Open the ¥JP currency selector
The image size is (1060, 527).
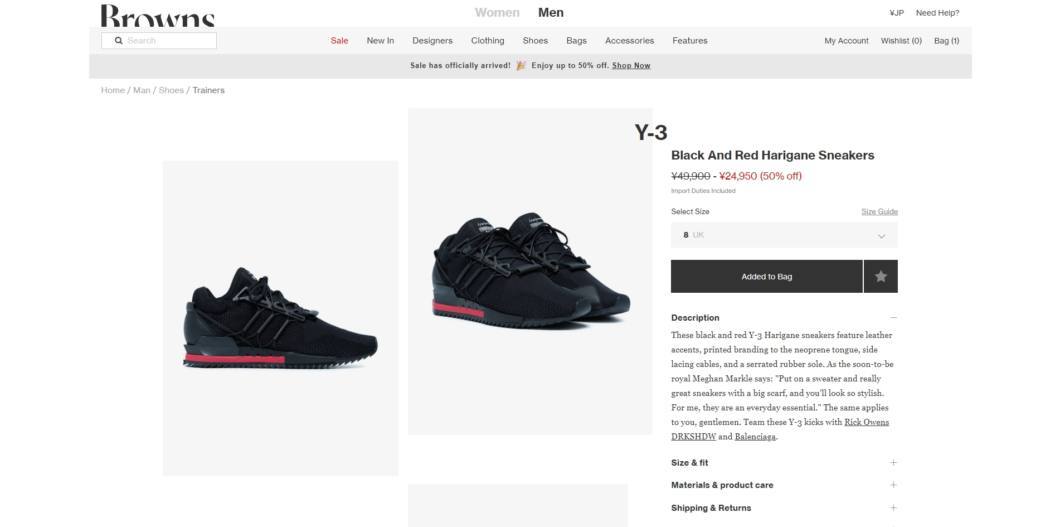click(896, 13)
